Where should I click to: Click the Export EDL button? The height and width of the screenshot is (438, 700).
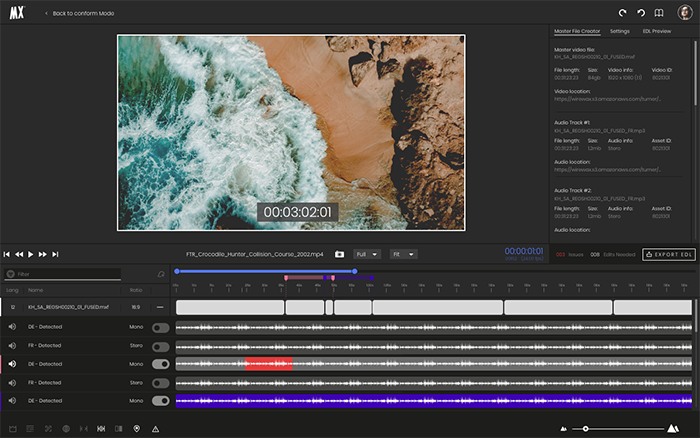tap(668, 254)
